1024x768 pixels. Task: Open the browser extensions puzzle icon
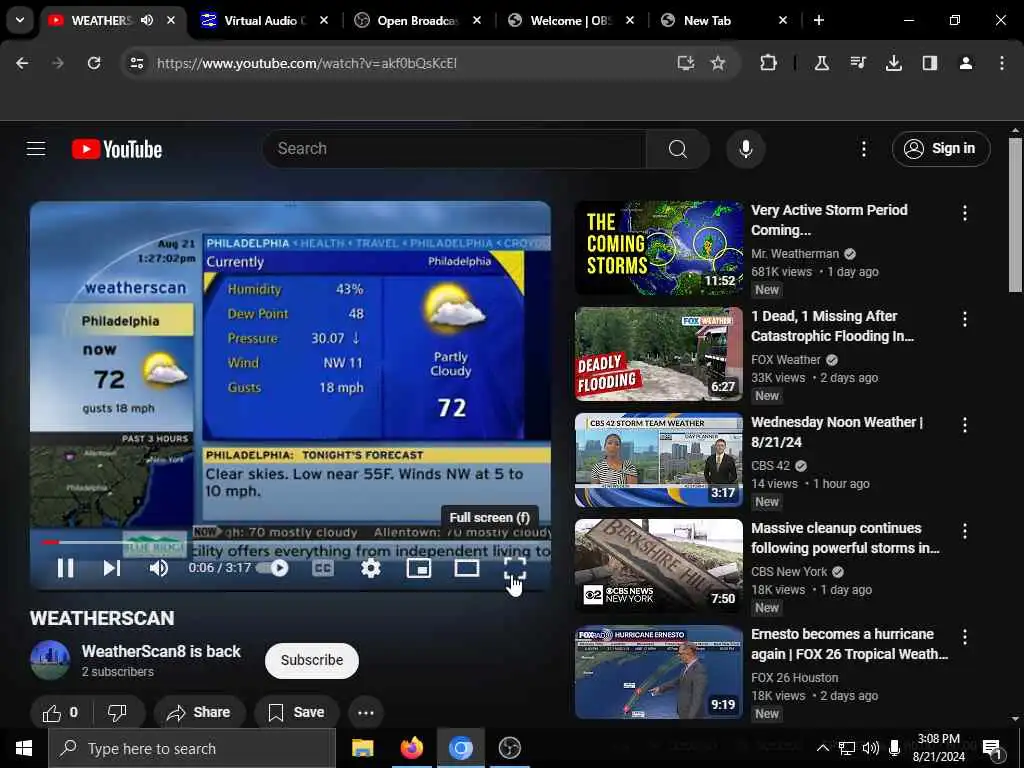coord(769,63)
